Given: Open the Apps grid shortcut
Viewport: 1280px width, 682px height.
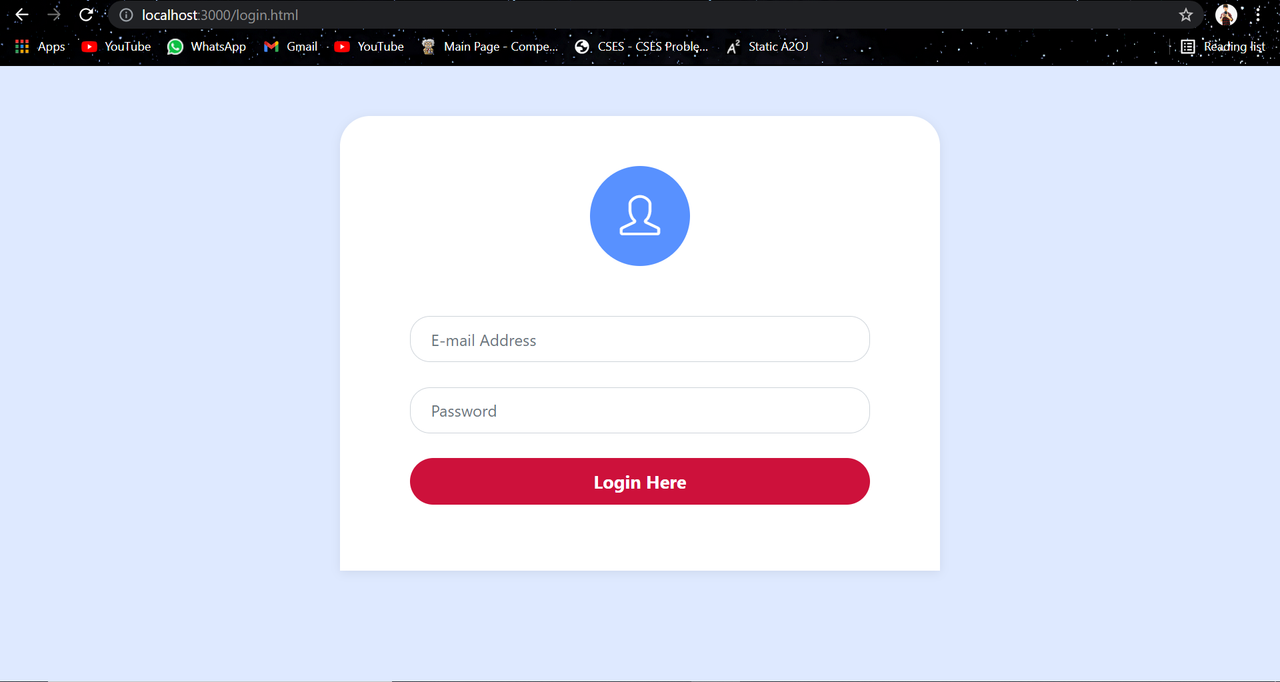Looking at the screenshot, I should point(40,46).
